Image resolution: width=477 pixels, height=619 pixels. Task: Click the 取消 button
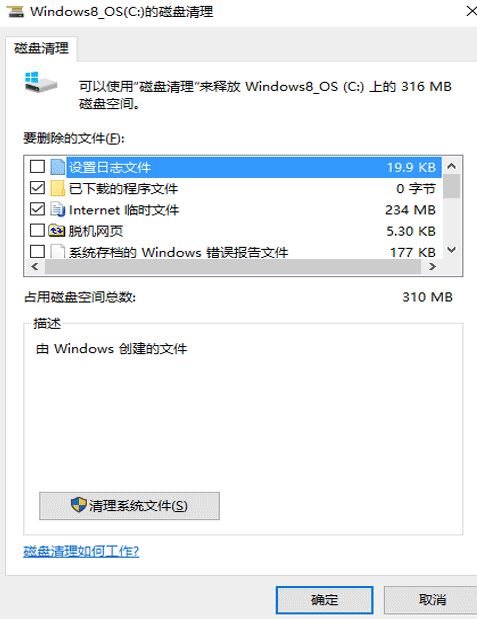[x=432, y=600]
